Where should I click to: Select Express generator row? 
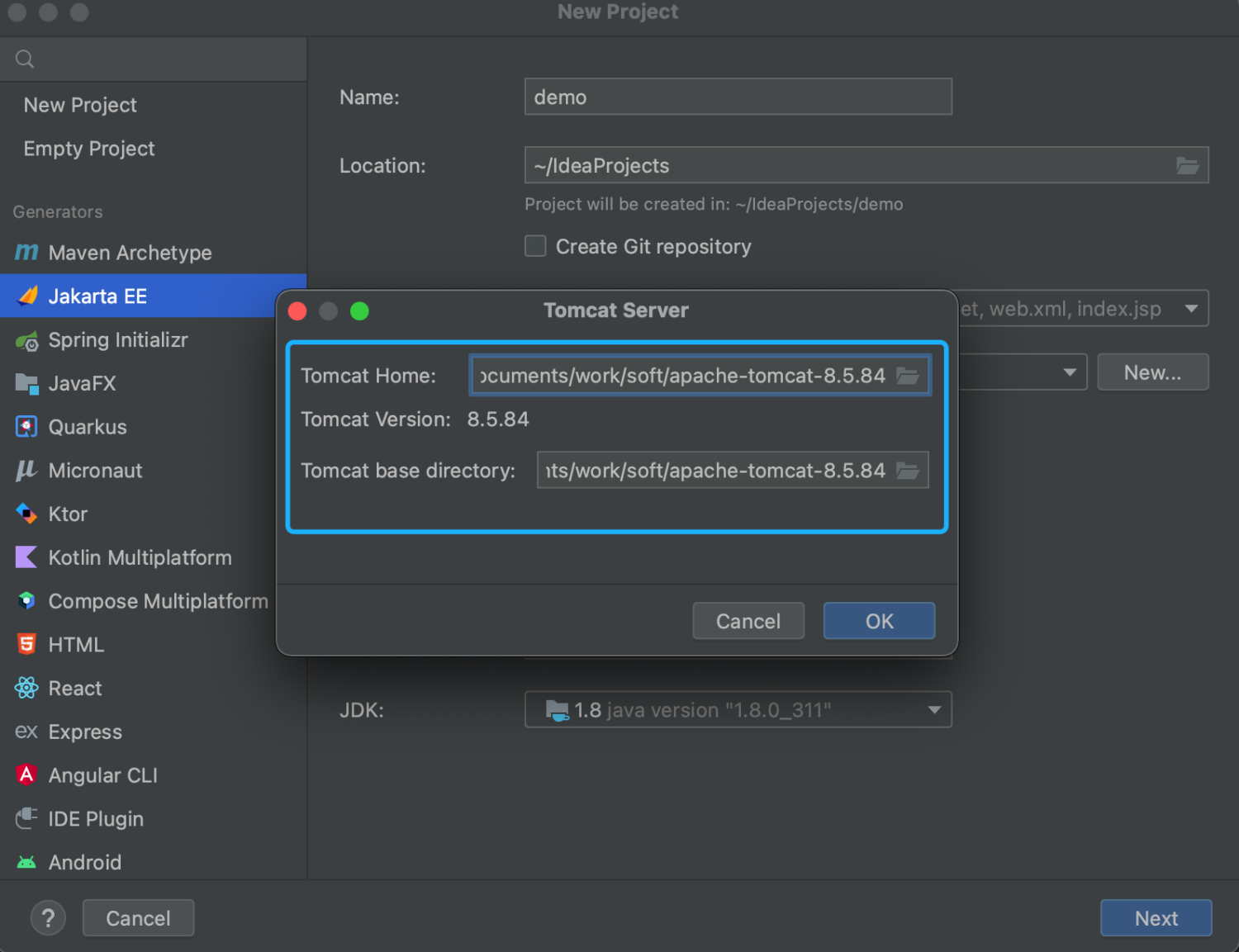(153, 732)
